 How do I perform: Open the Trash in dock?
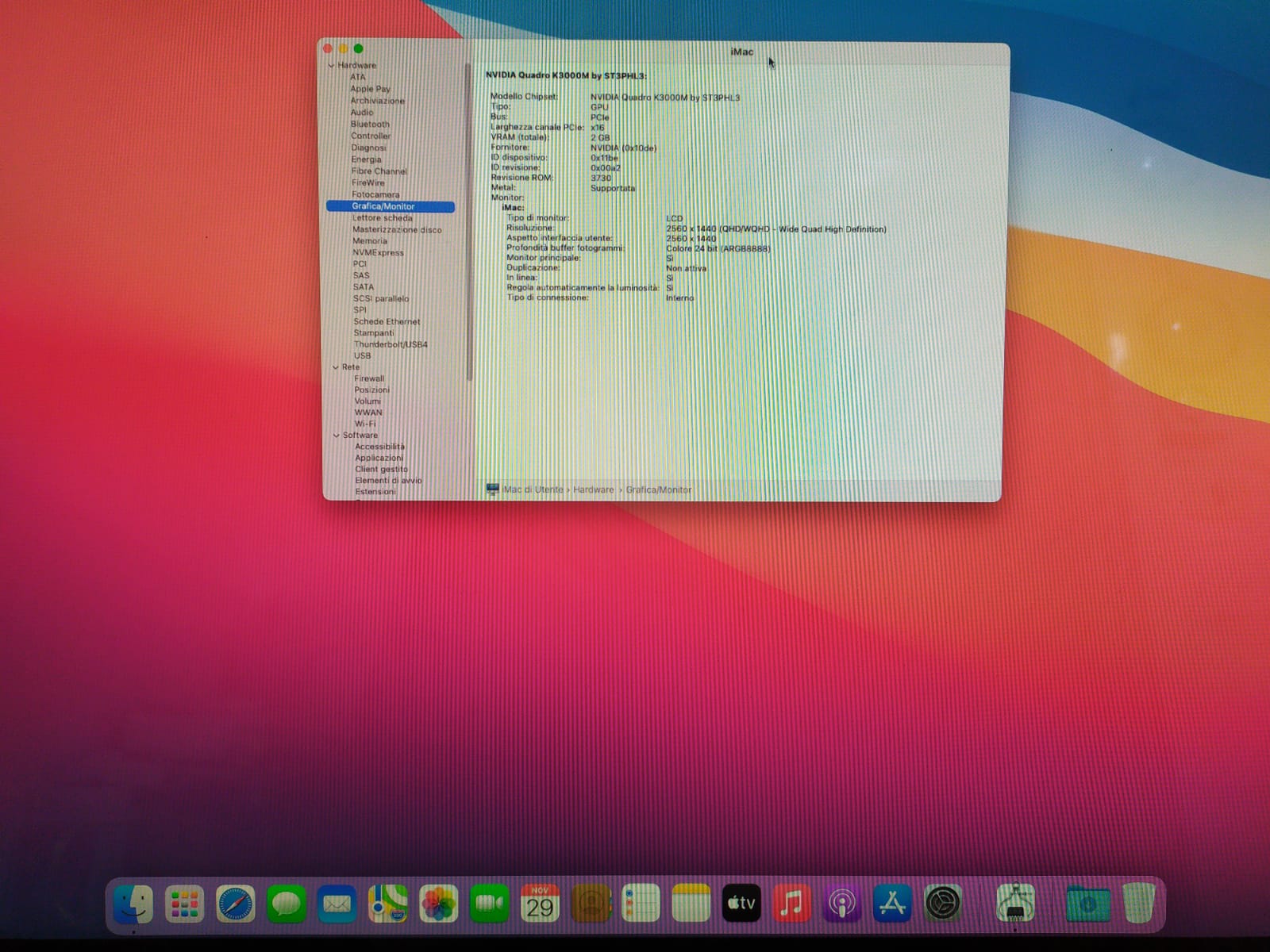point(1139,904)
